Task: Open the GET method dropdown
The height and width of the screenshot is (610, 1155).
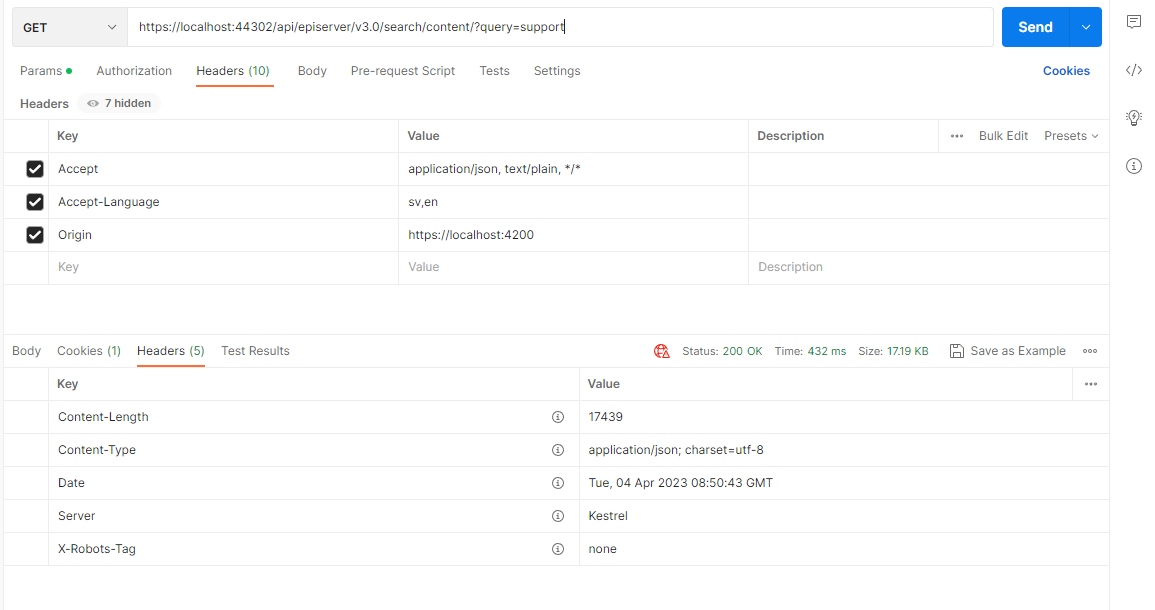Action: 69,28
